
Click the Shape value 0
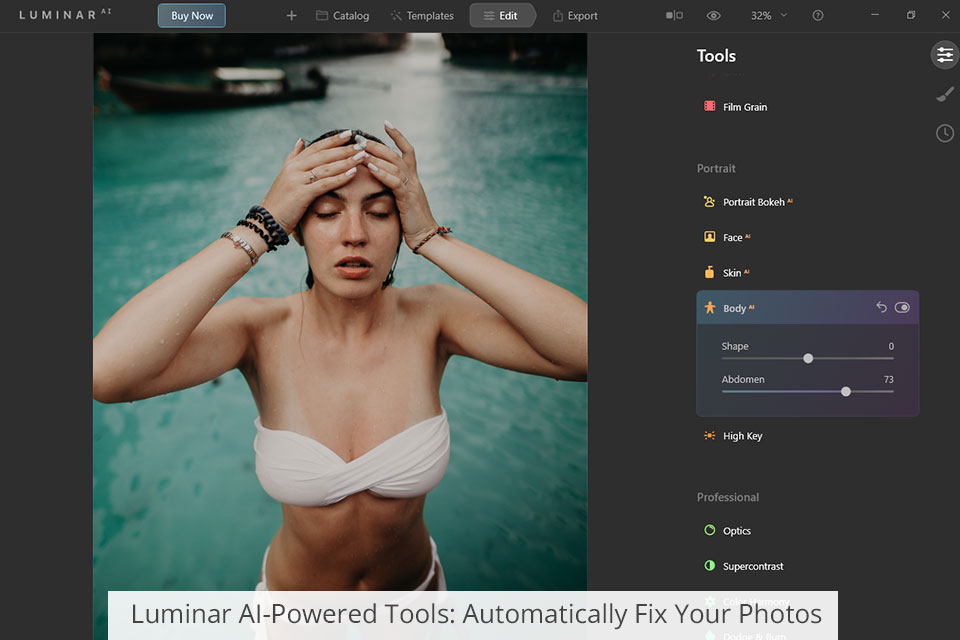(891, 347)
